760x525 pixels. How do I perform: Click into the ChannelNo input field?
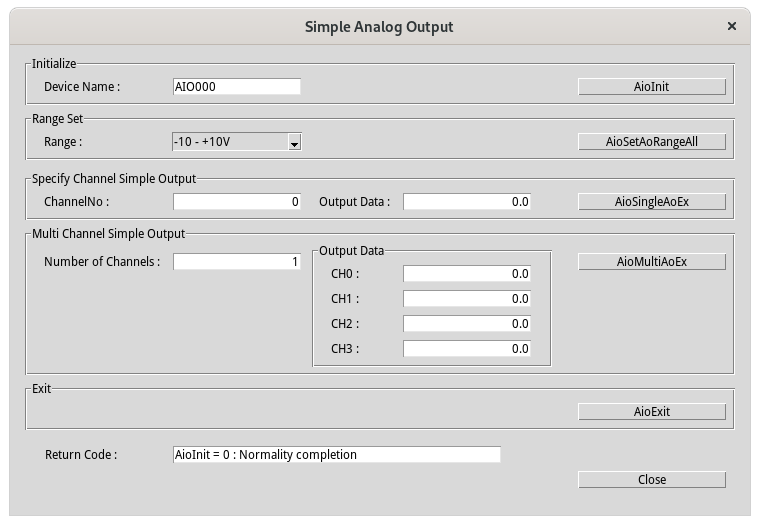click(x=236, y=202)
